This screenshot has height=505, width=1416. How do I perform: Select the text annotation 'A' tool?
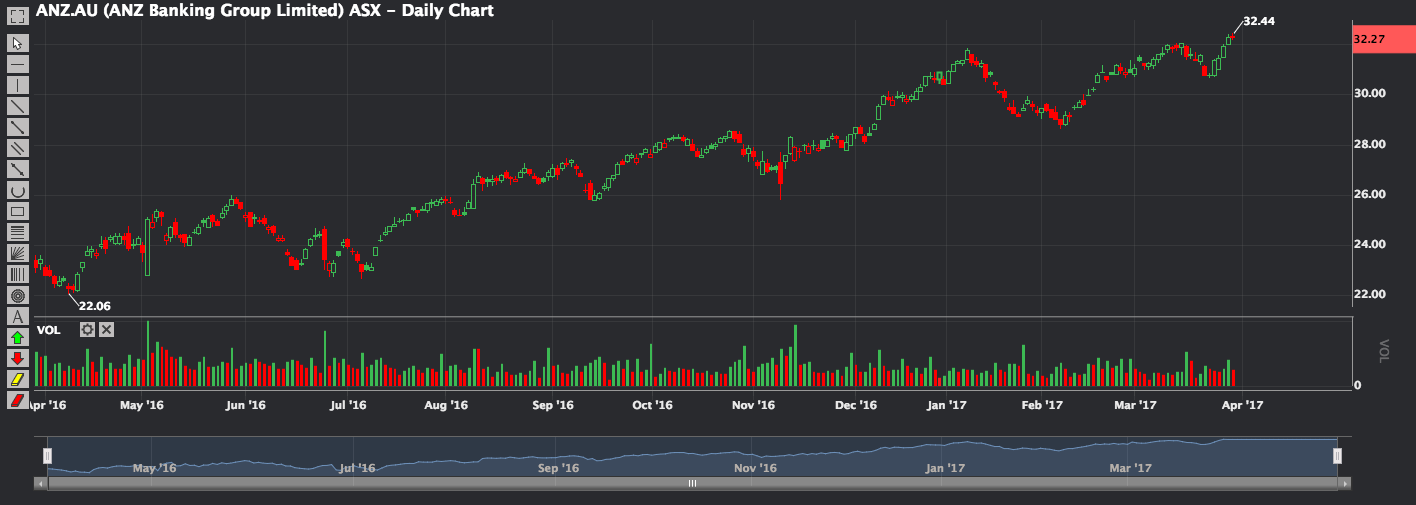pyautogui.click(x=17, y=316)
